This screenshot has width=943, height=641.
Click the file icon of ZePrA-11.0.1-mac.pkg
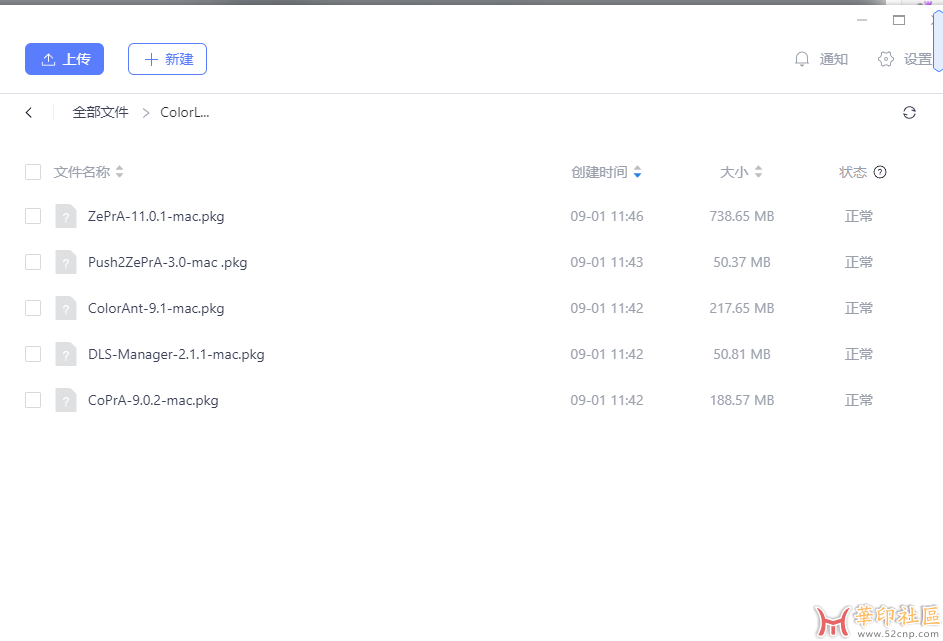(66, 216)
